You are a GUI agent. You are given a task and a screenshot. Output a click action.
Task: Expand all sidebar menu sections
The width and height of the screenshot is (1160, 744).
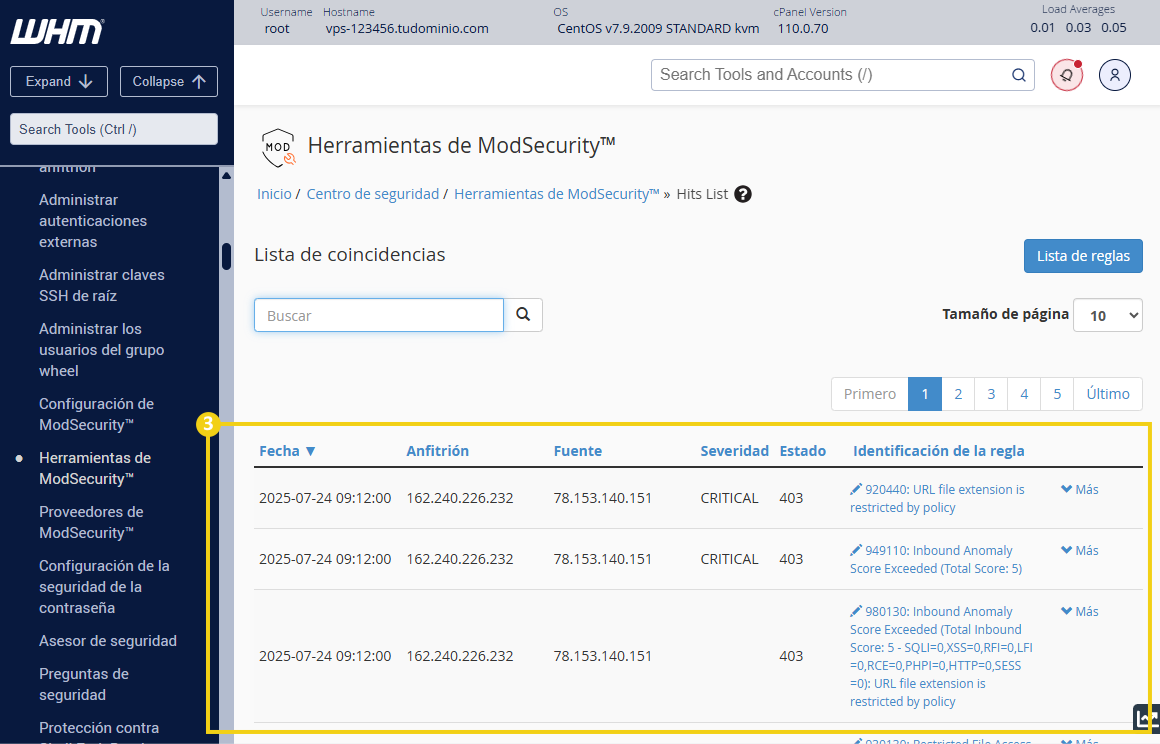59,81
